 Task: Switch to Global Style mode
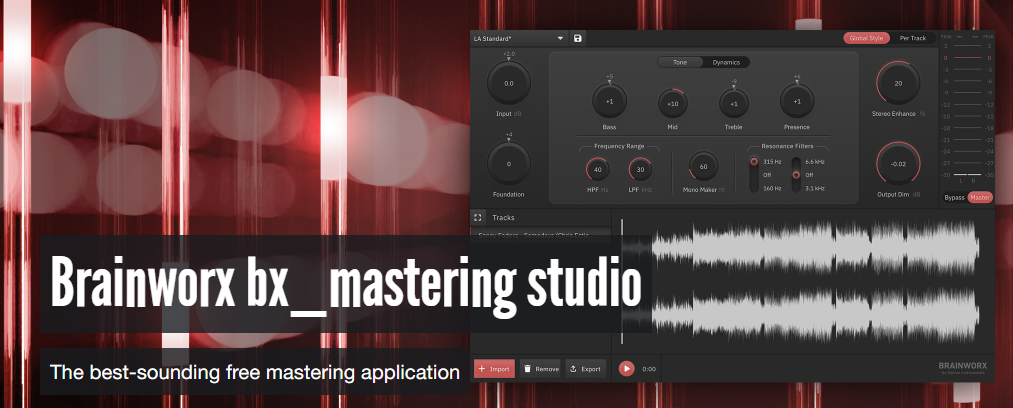(x=866, y=38)
